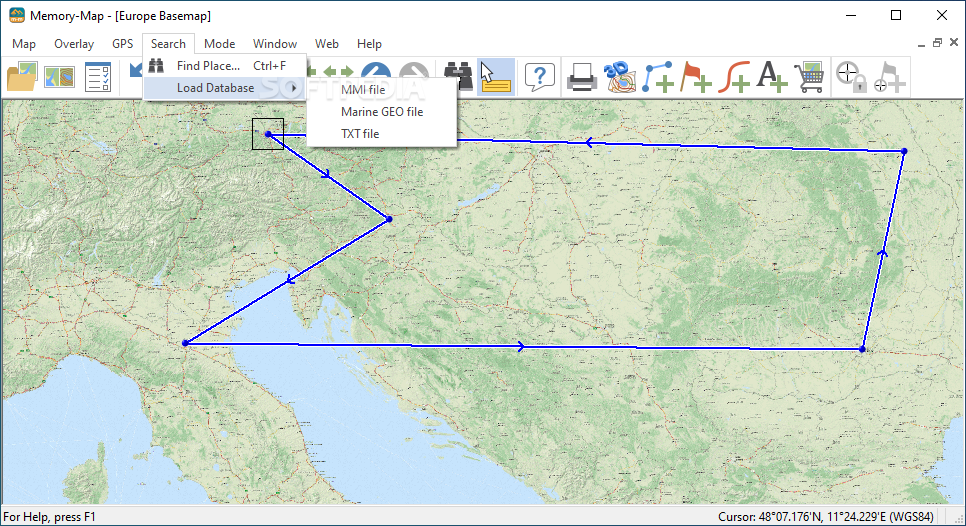Choose MMI file from submenu
Image resolution: width=966 pixels, height=526 pixels.
point(382,89)
